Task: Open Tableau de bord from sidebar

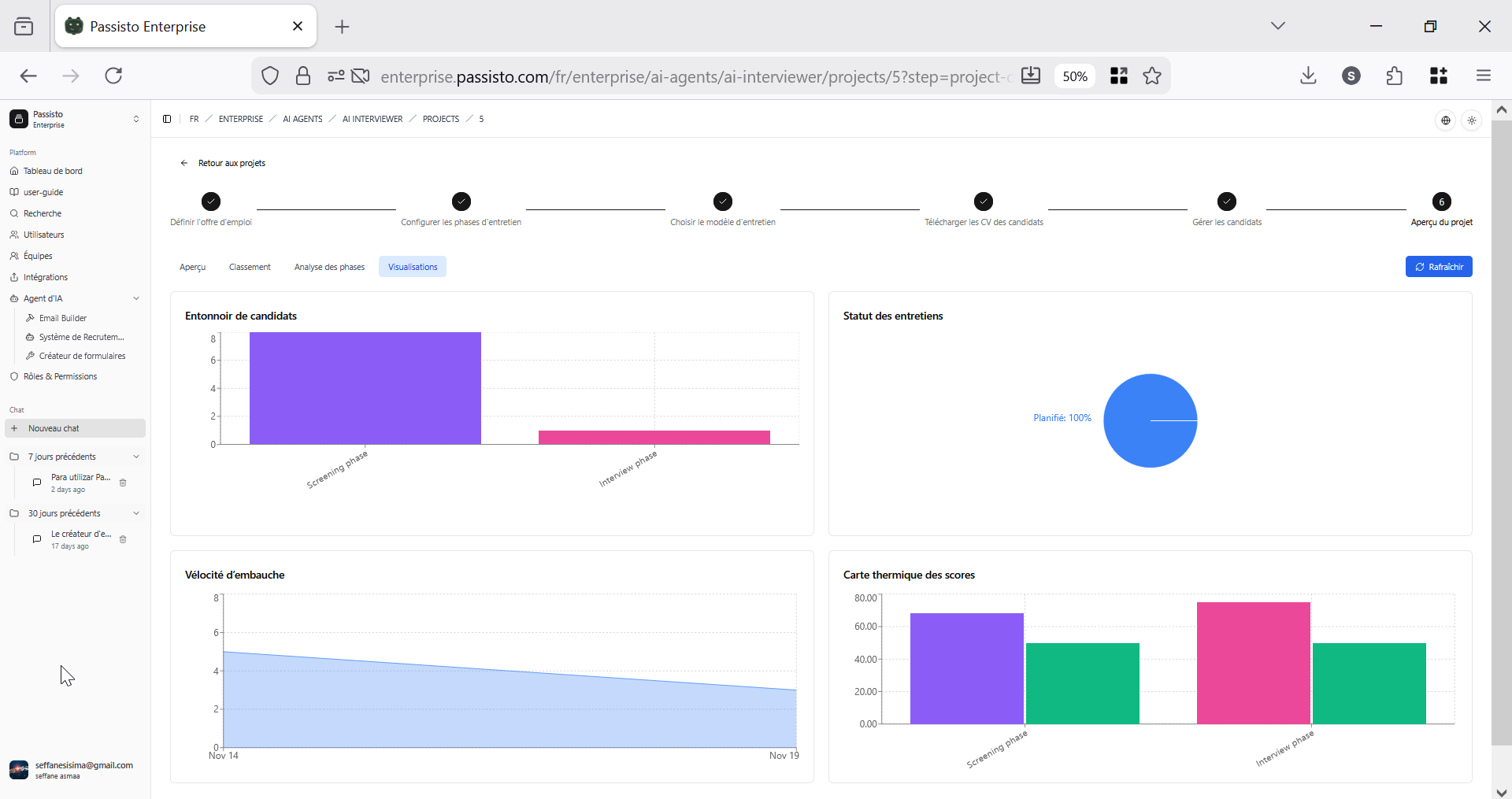Action: click(x=53, y=171)
